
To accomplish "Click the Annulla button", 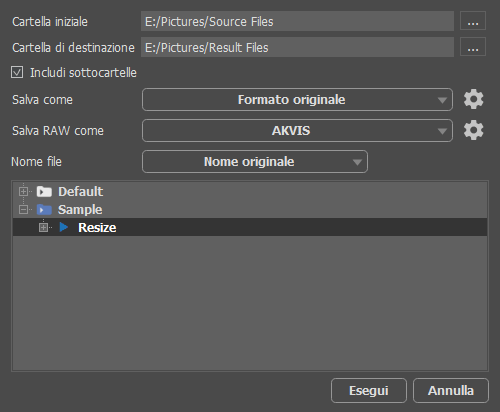I will pyautogui.click(x=451, y=390).
